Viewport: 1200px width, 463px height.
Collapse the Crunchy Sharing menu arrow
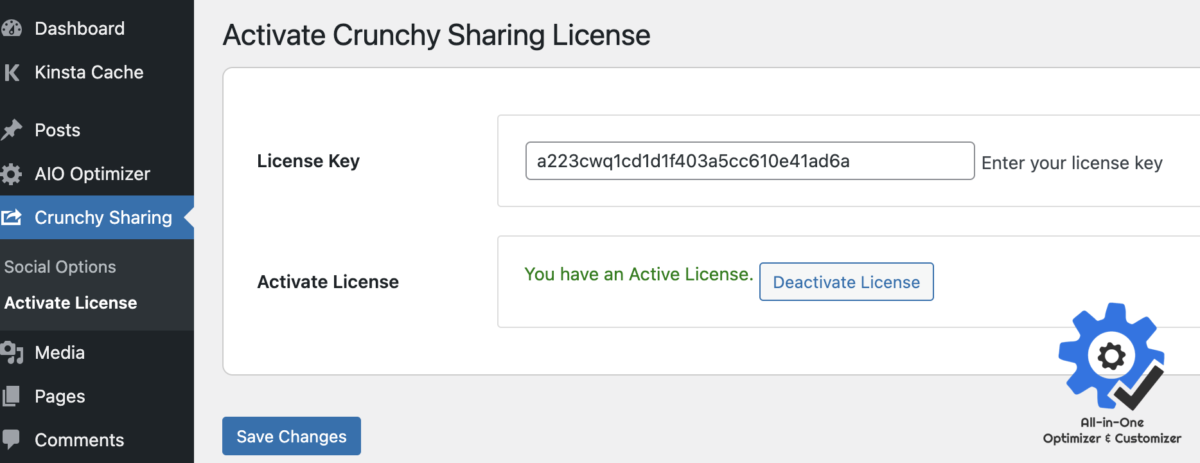click(x=188, y=217)
